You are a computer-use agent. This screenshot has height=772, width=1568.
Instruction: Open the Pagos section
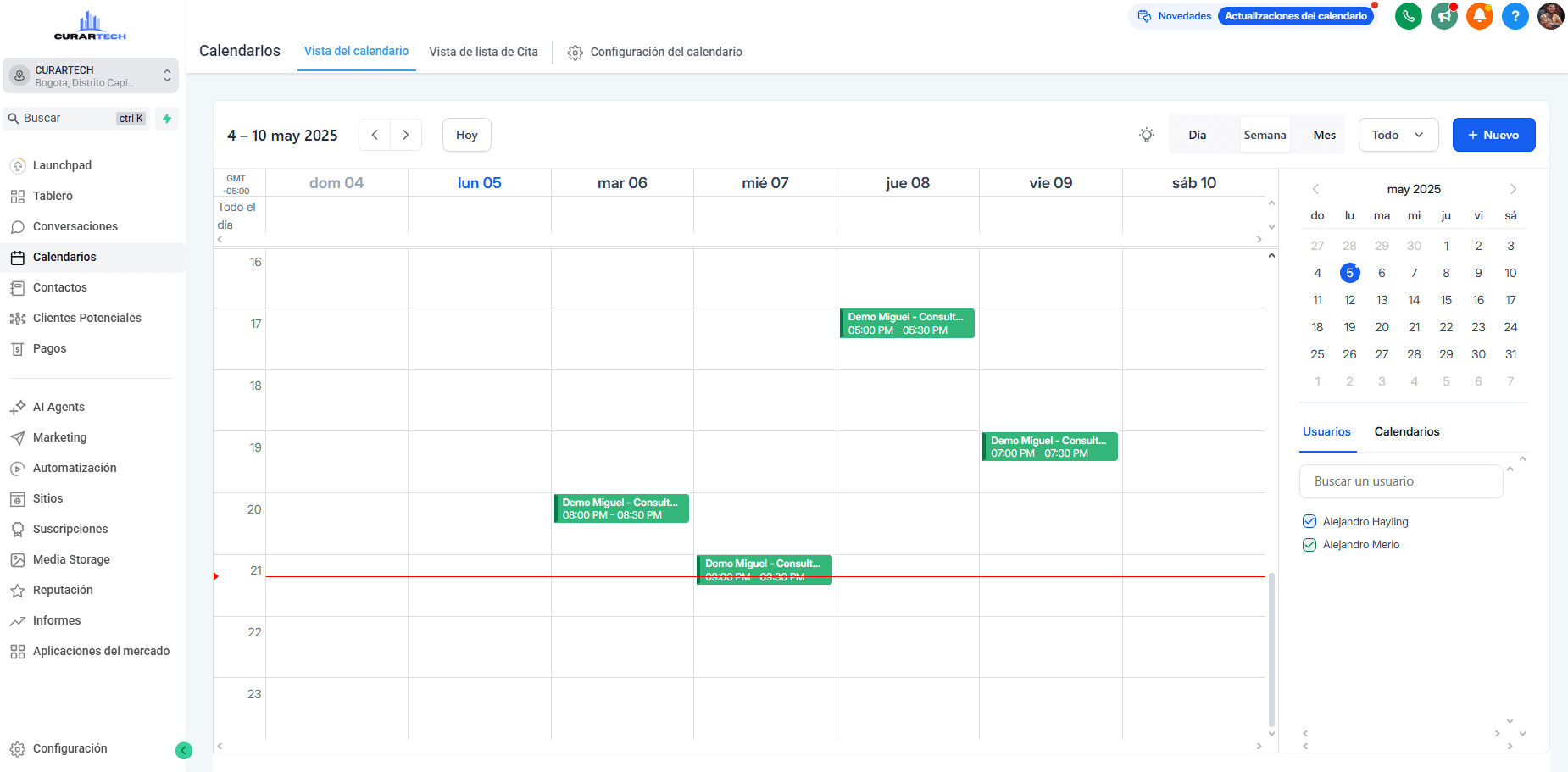tap(48, 348)
